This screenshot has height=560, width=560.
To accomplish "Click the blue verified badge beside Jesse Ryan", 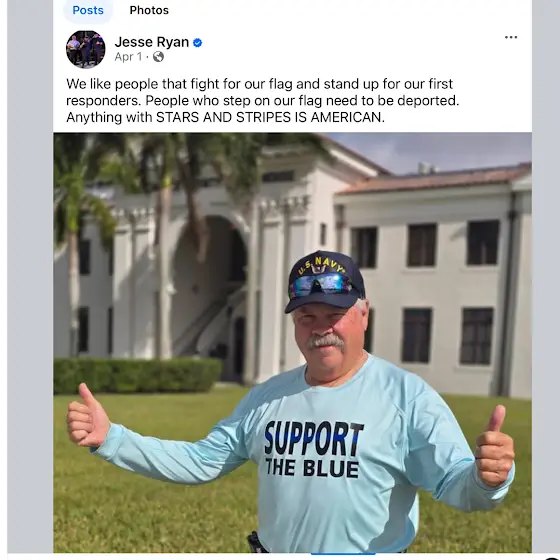I will tap(198, 43).
